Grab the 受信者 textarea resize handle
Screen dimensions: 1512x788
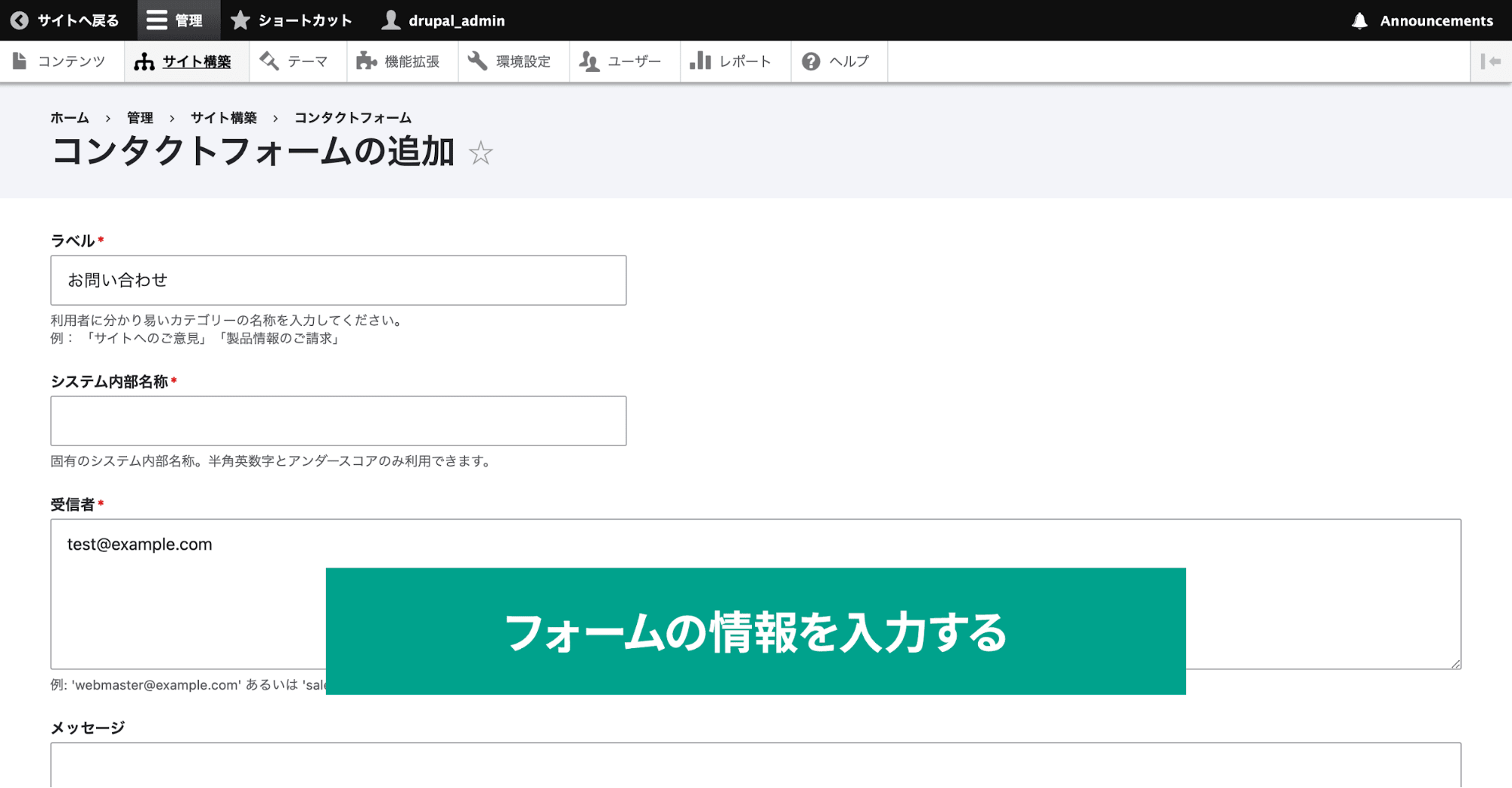1455,663
